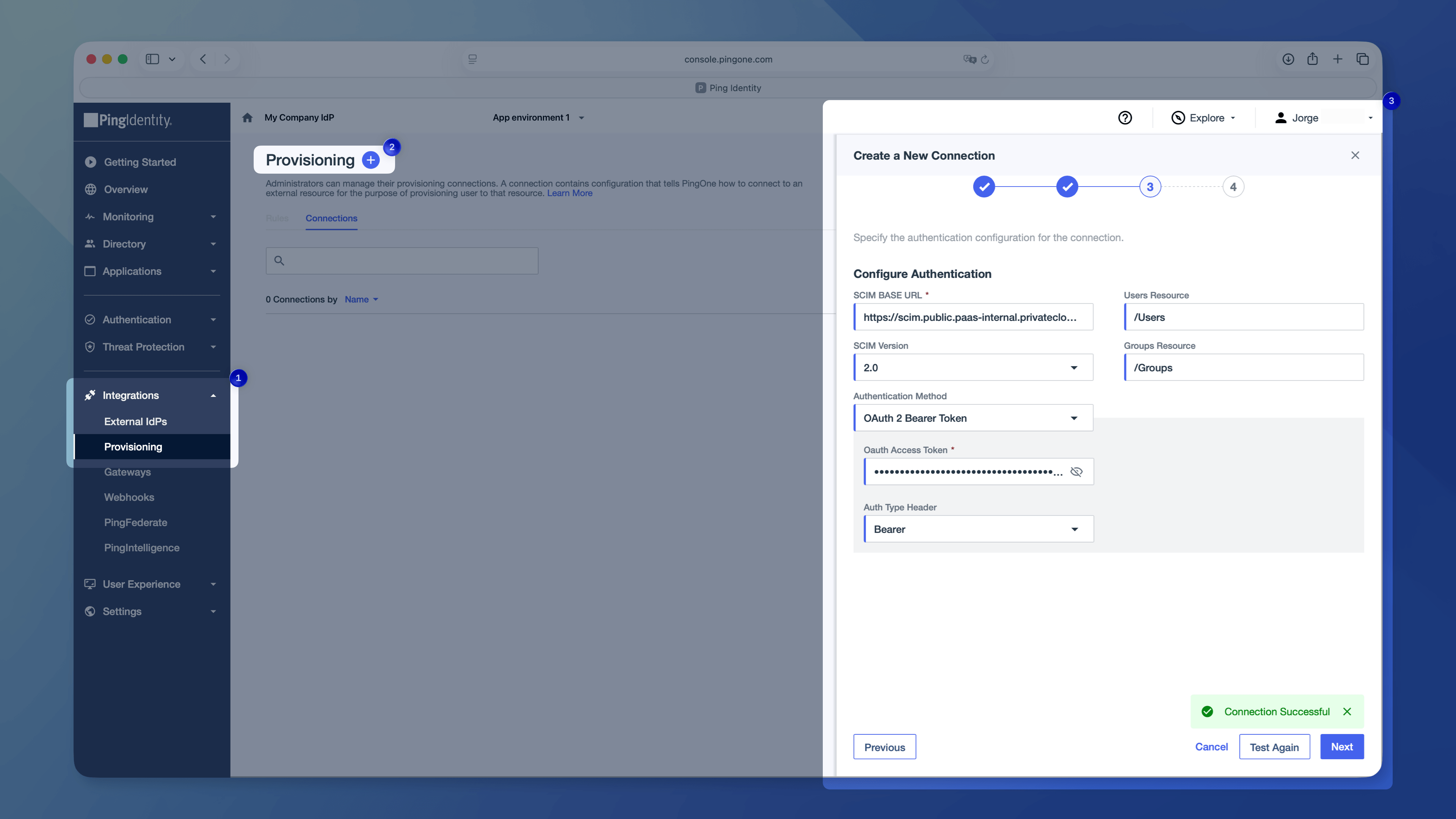Open the Authentication Method dropdown
Viewport: 1456px width, 819px height.
[x=973, y=418]
